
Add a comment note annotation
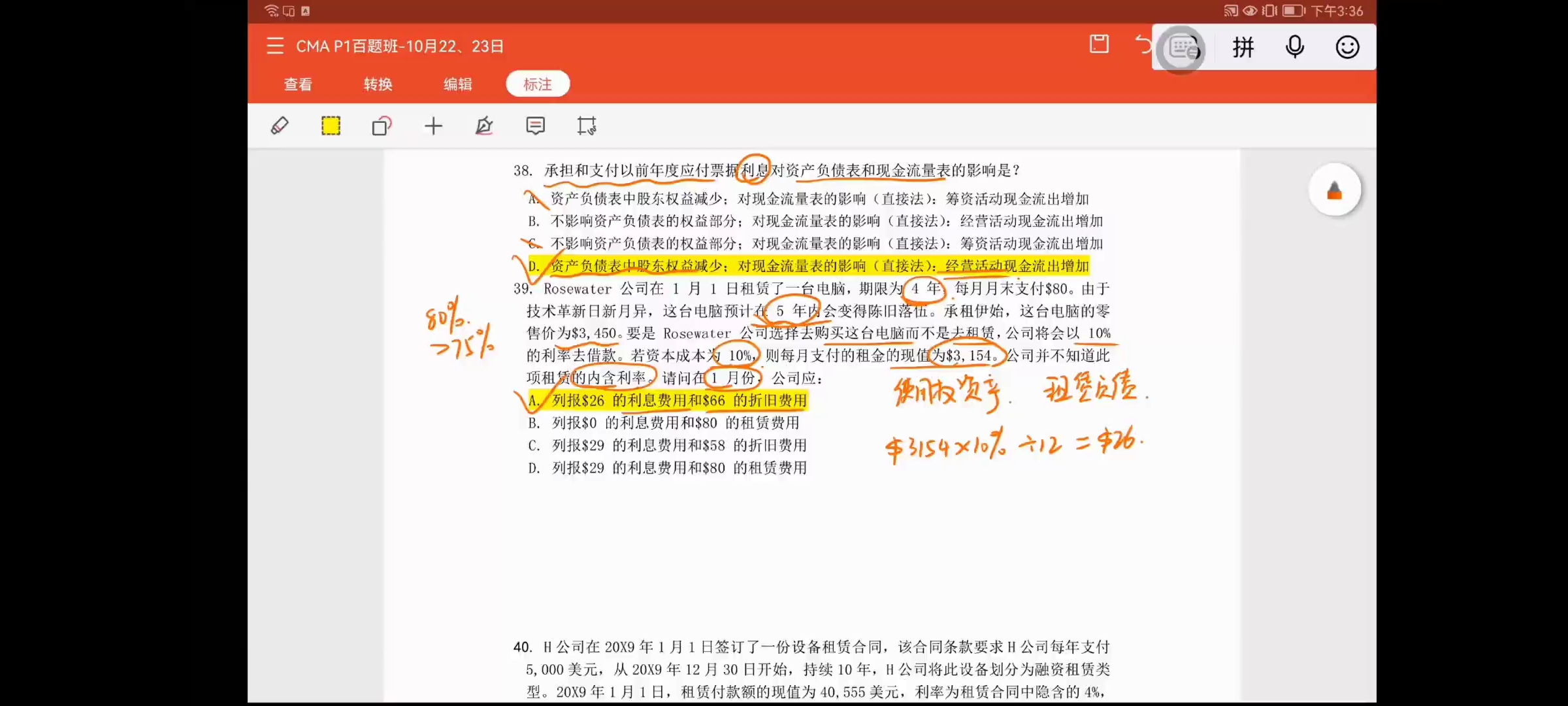535,126
